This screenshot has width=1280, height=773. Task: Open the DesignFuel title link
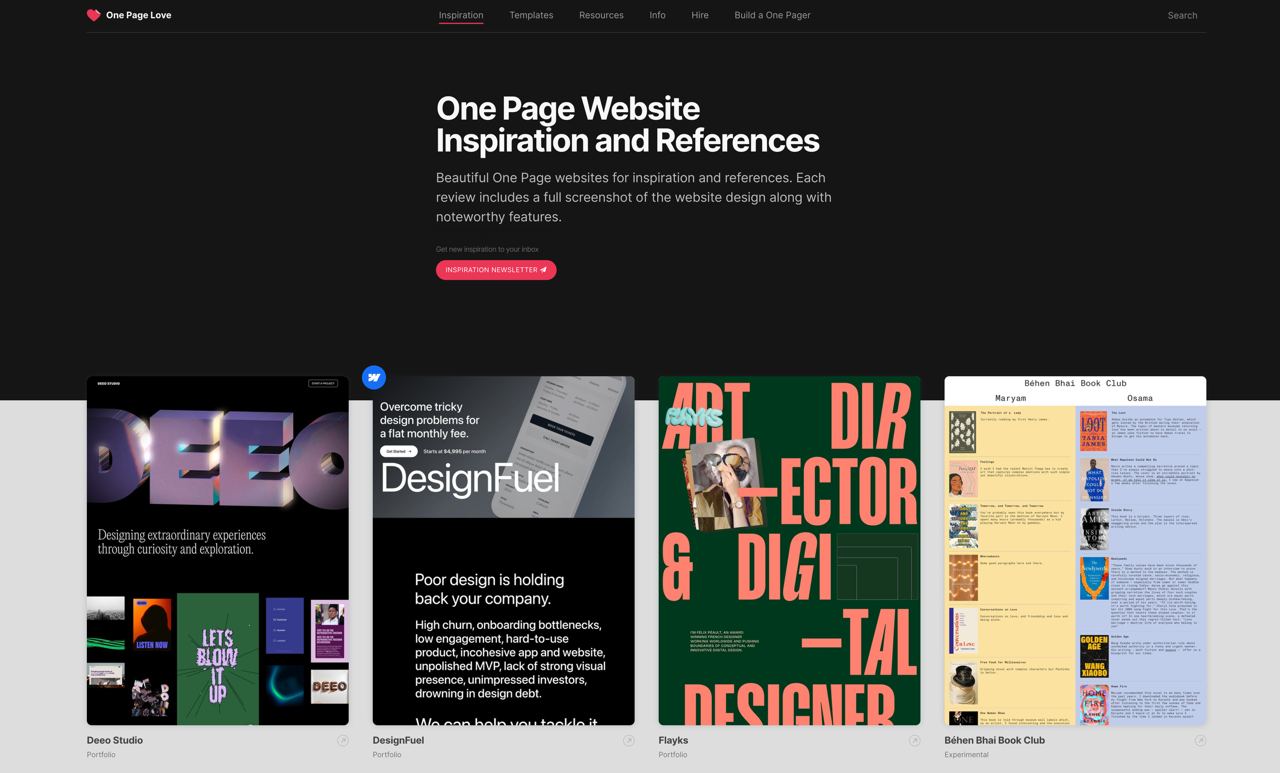tap(398, 740)
